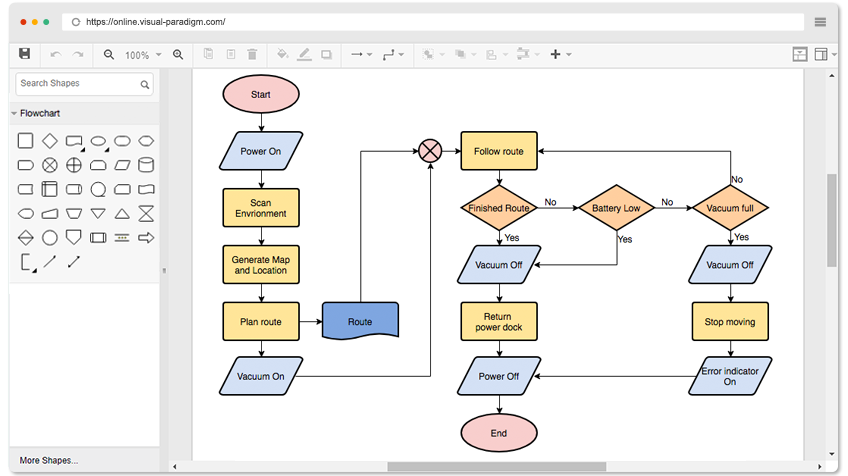Viewport: 848px width, 476px height.
Task: Open the hamburger menu in the browser bar
Action: [x=820, y=22]
